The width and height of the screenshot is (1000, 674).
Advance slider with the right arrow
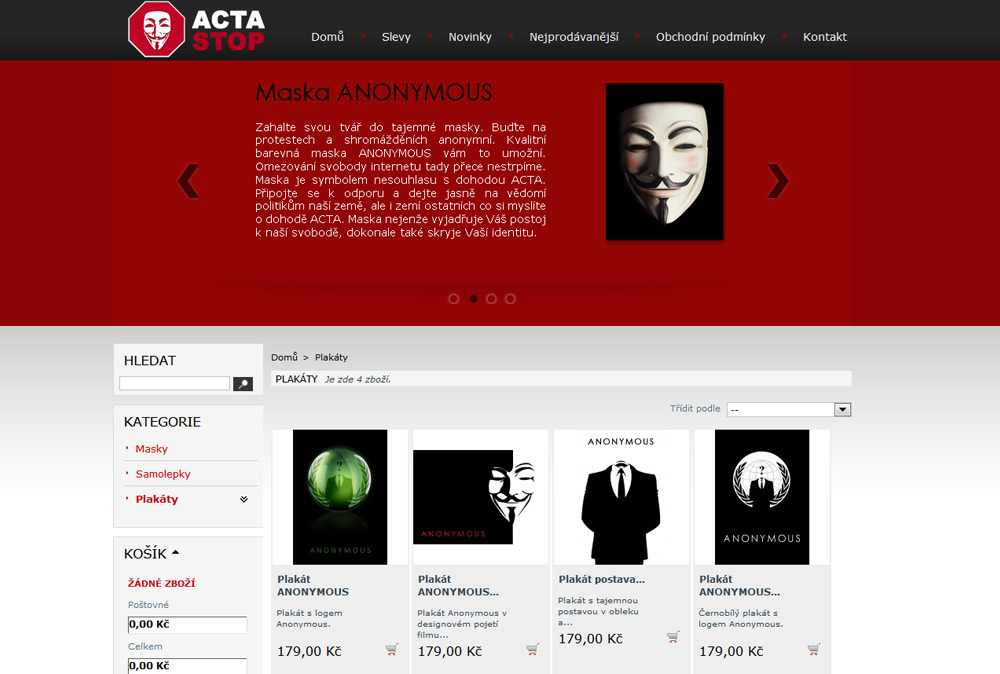point(777,181)
